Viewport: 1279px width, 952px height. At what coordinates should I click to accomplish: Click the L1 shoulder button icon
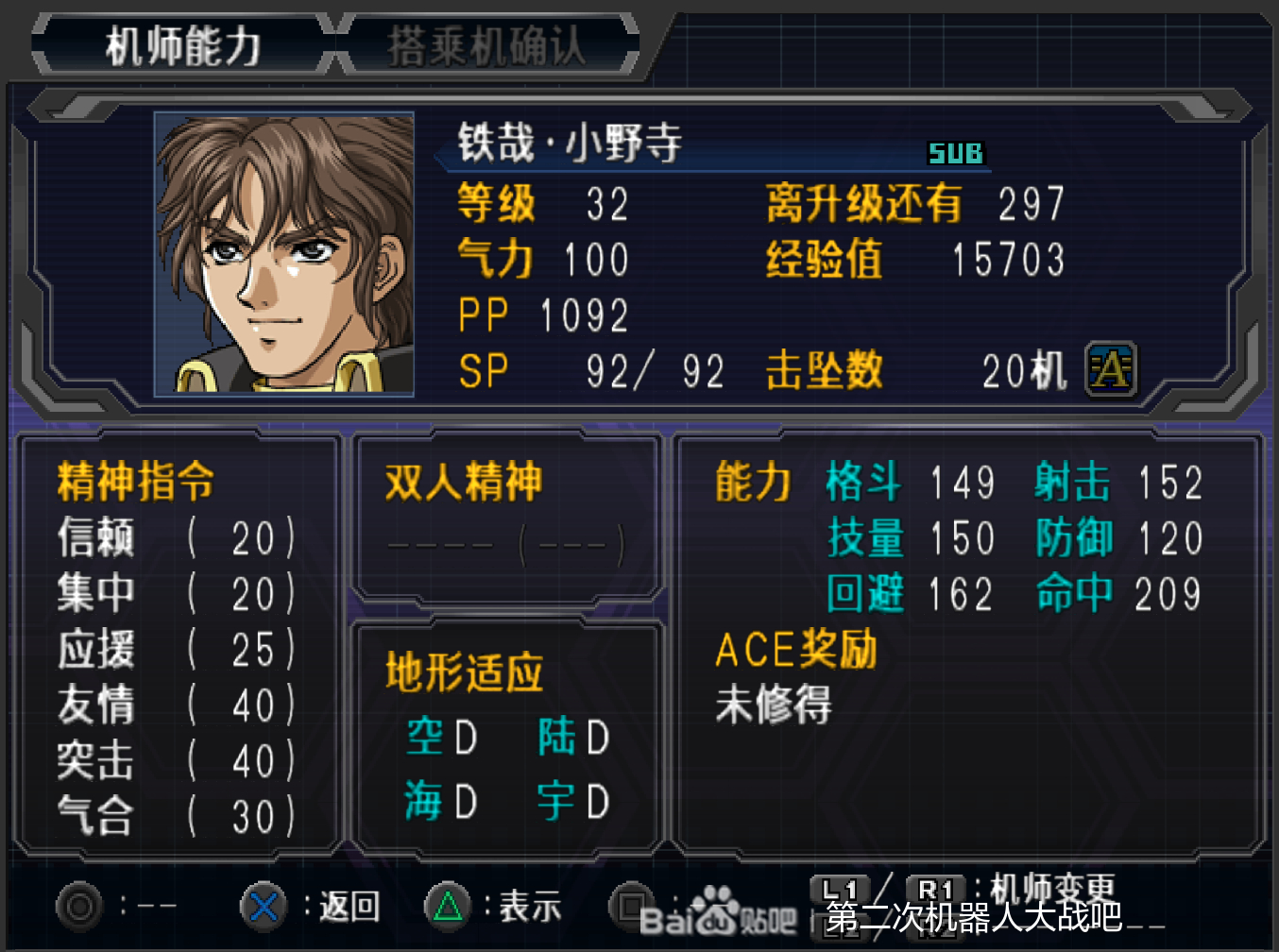pyautogui.click(x=840, y=890)
